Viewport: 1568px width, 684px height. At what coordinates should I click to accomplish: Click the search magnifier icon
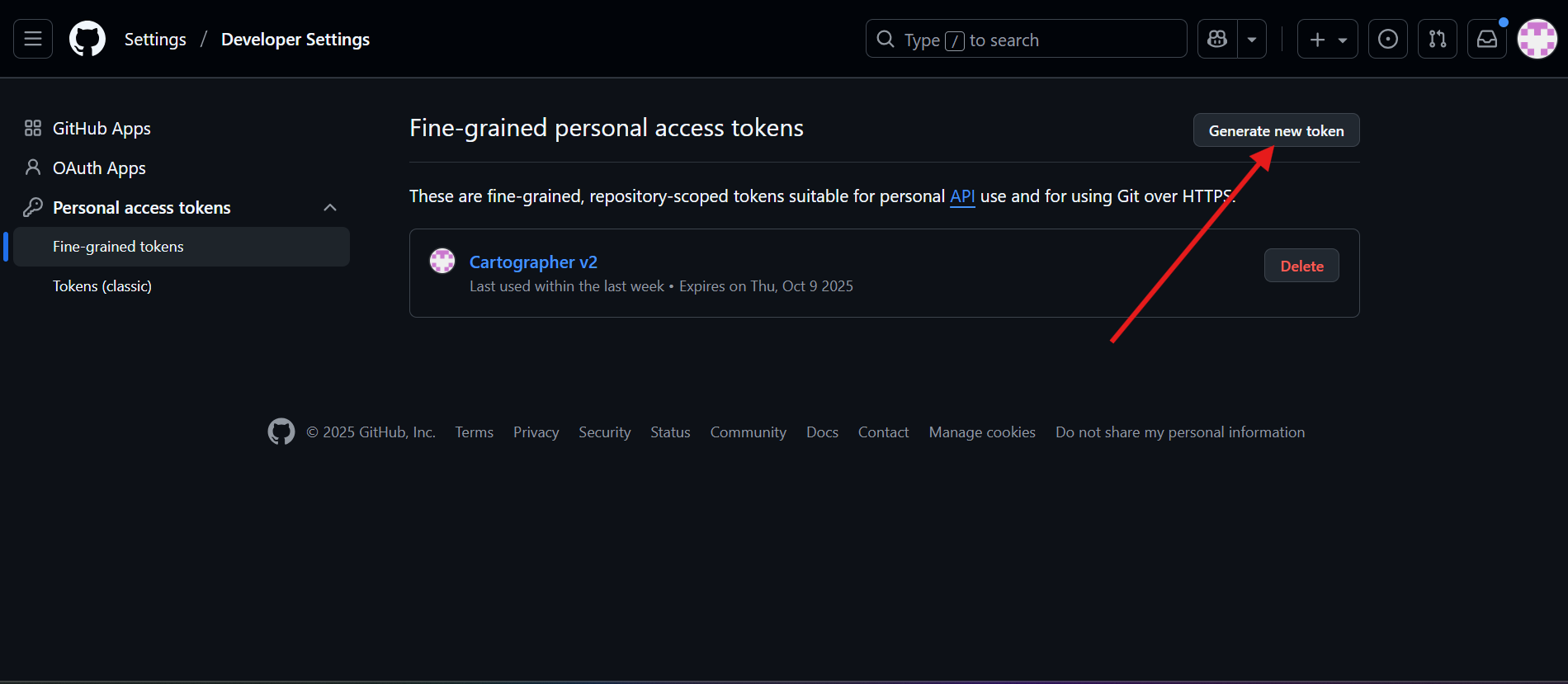(886, 39)
